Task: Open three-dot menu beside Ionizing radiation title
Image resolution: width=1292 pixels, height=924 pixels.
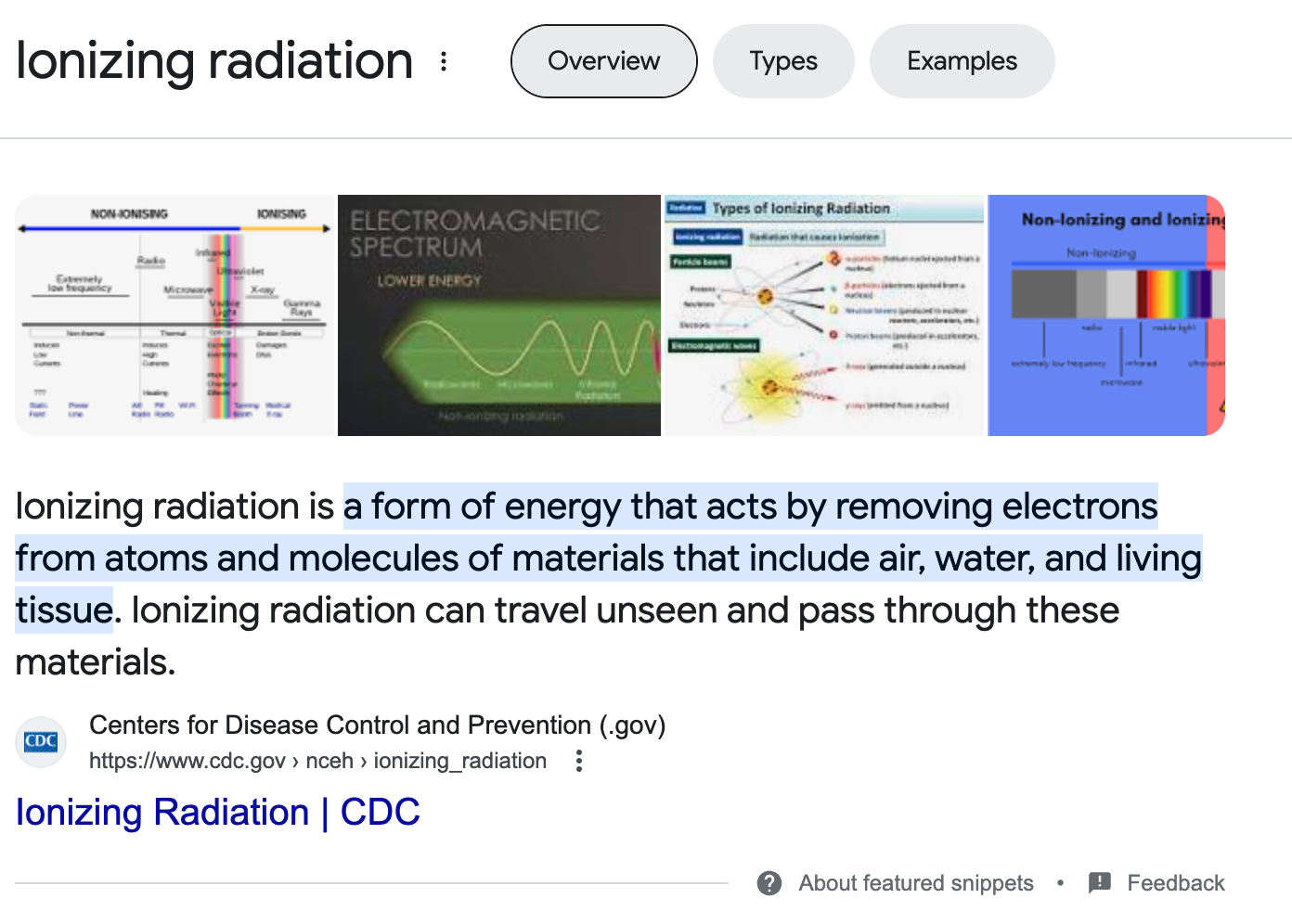Action: [x=444, y=61]
